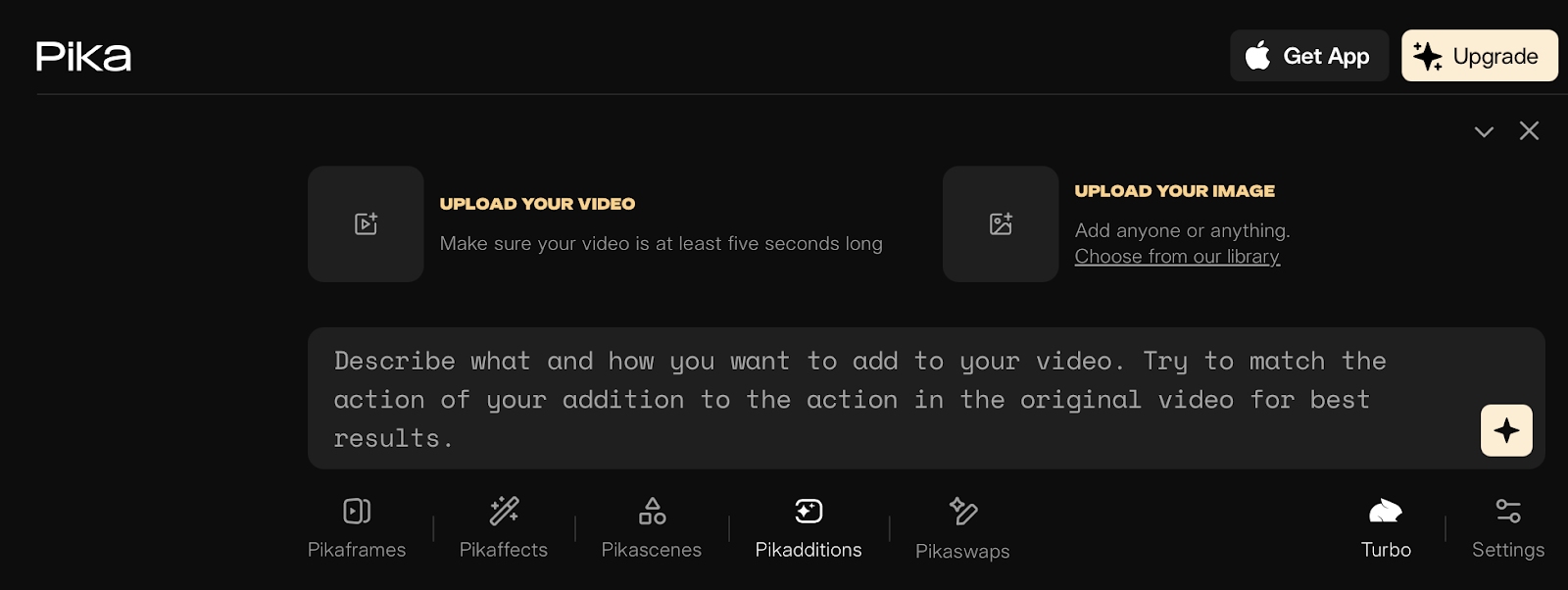
Task: Click the Upgrade button
Action: tap(1480, 56)
